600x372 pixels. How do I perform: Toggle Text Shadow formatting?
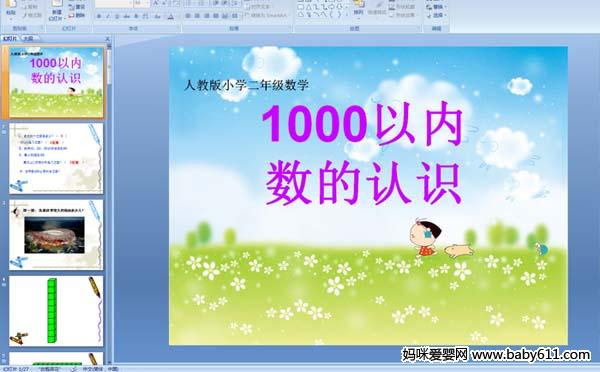click(x=136, y=16)
